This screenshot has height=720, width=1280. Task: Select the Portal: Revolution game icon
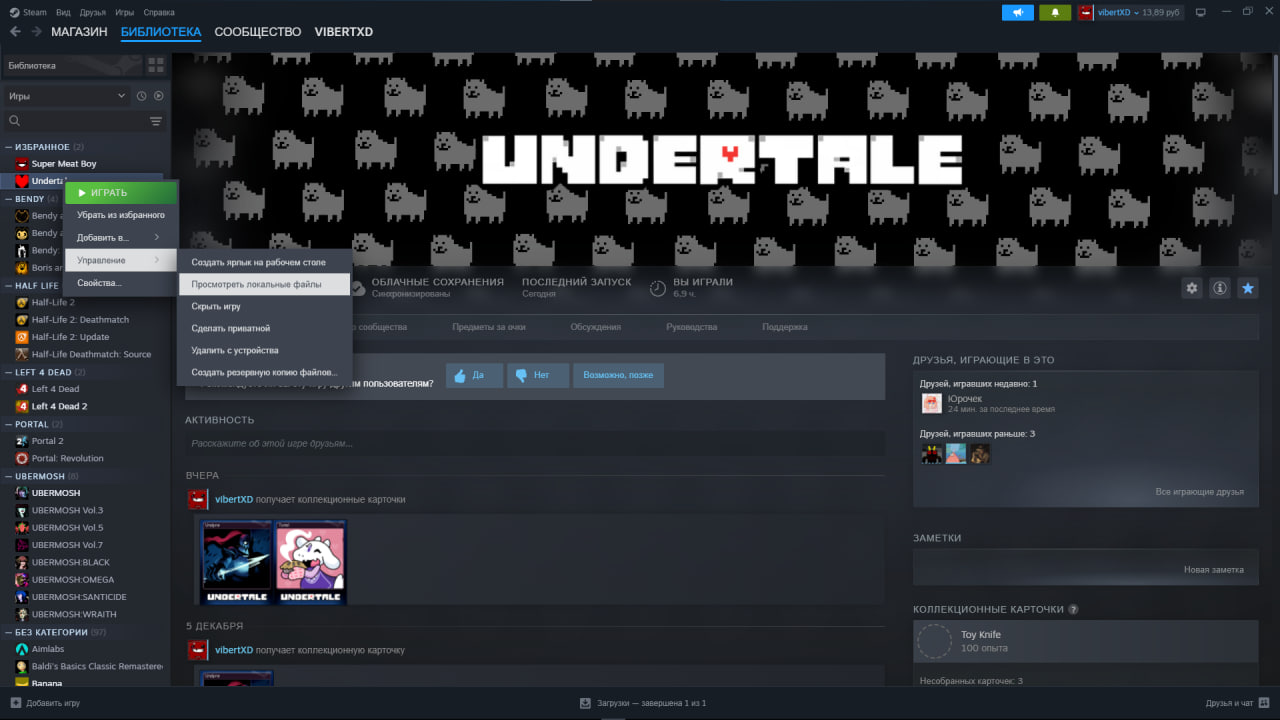pos(22,458)
